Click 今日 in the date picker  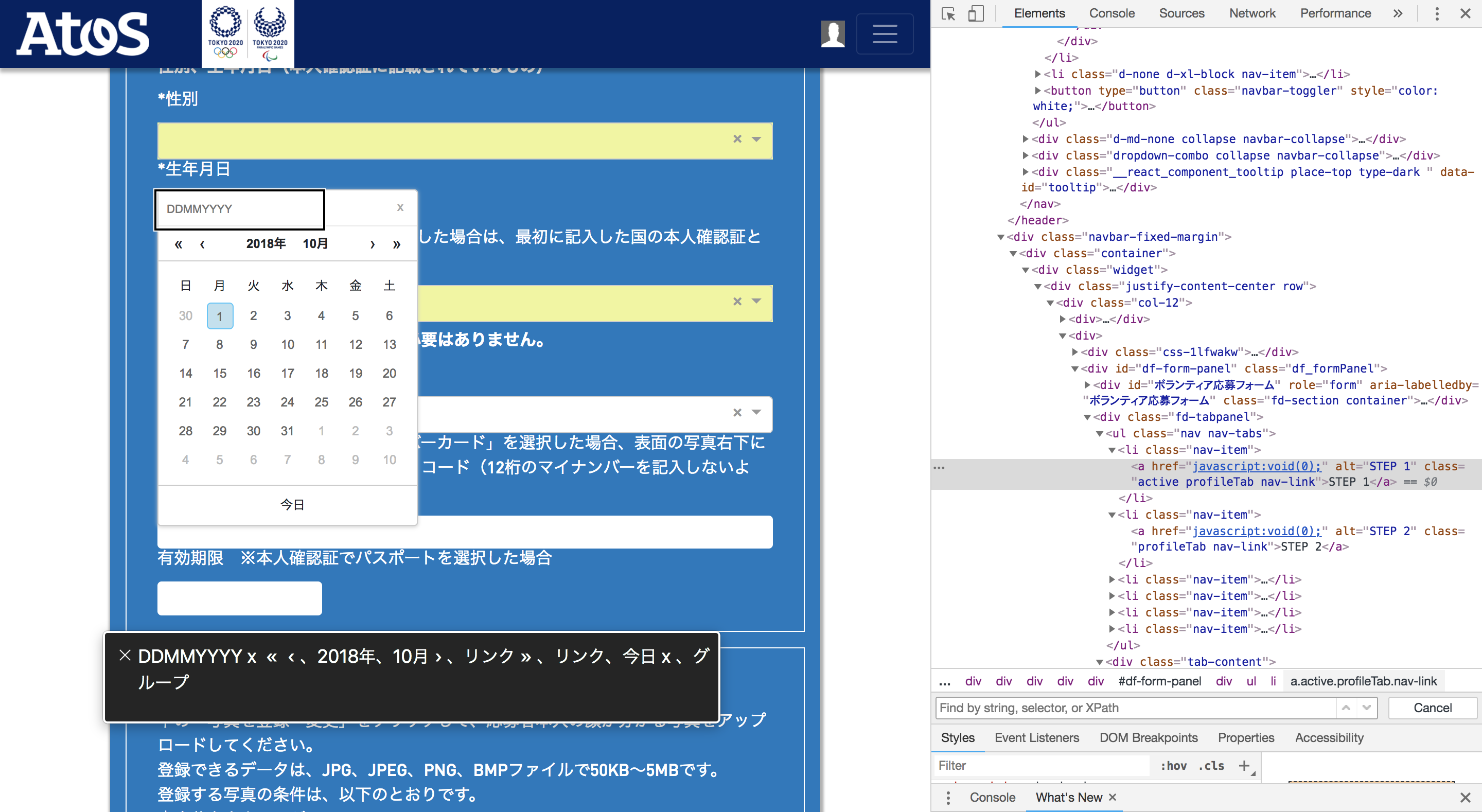(291, 504)
